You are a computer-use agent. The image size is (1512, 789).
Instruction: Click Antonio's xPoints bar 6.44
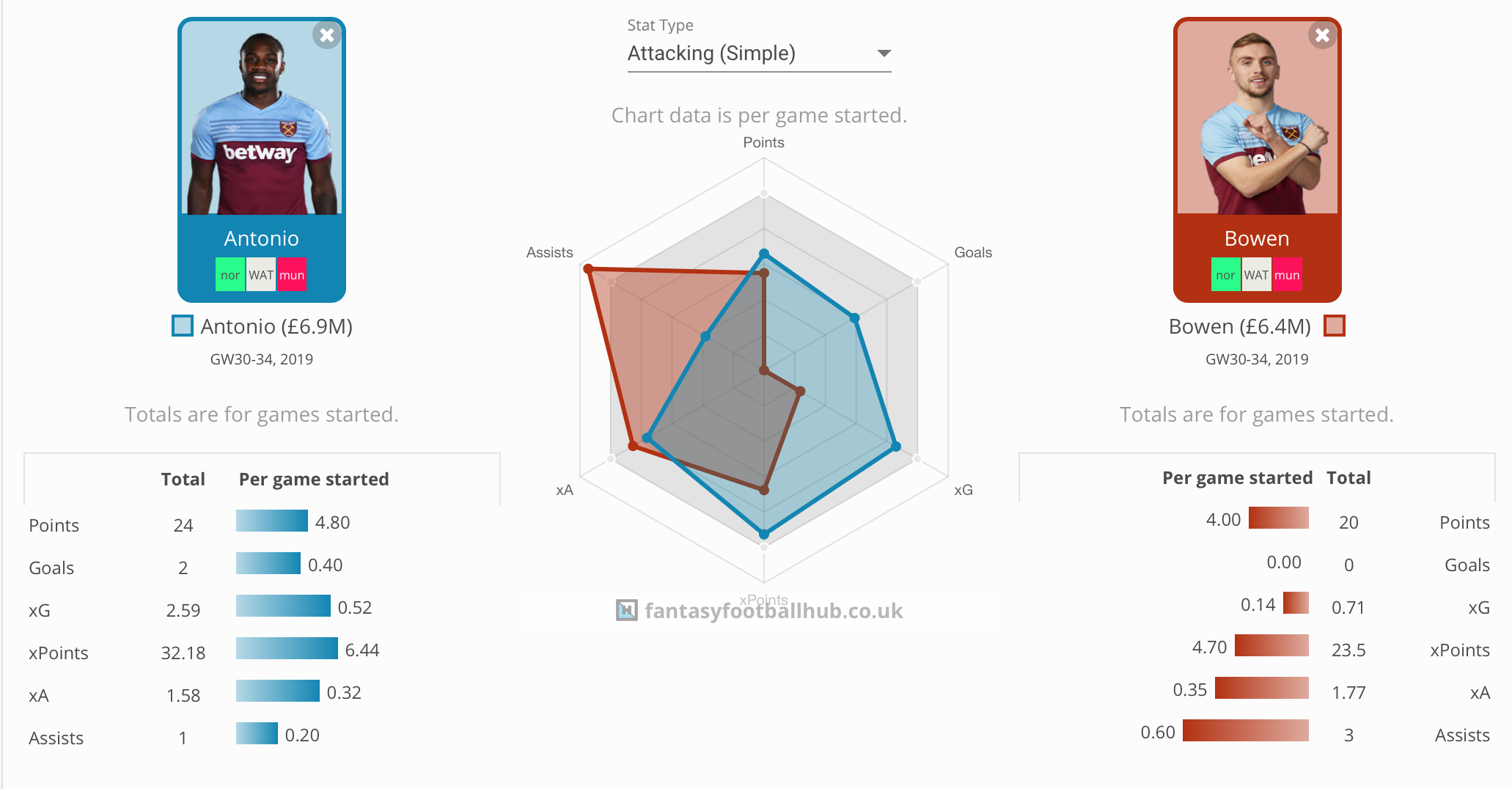coord(287,649)
